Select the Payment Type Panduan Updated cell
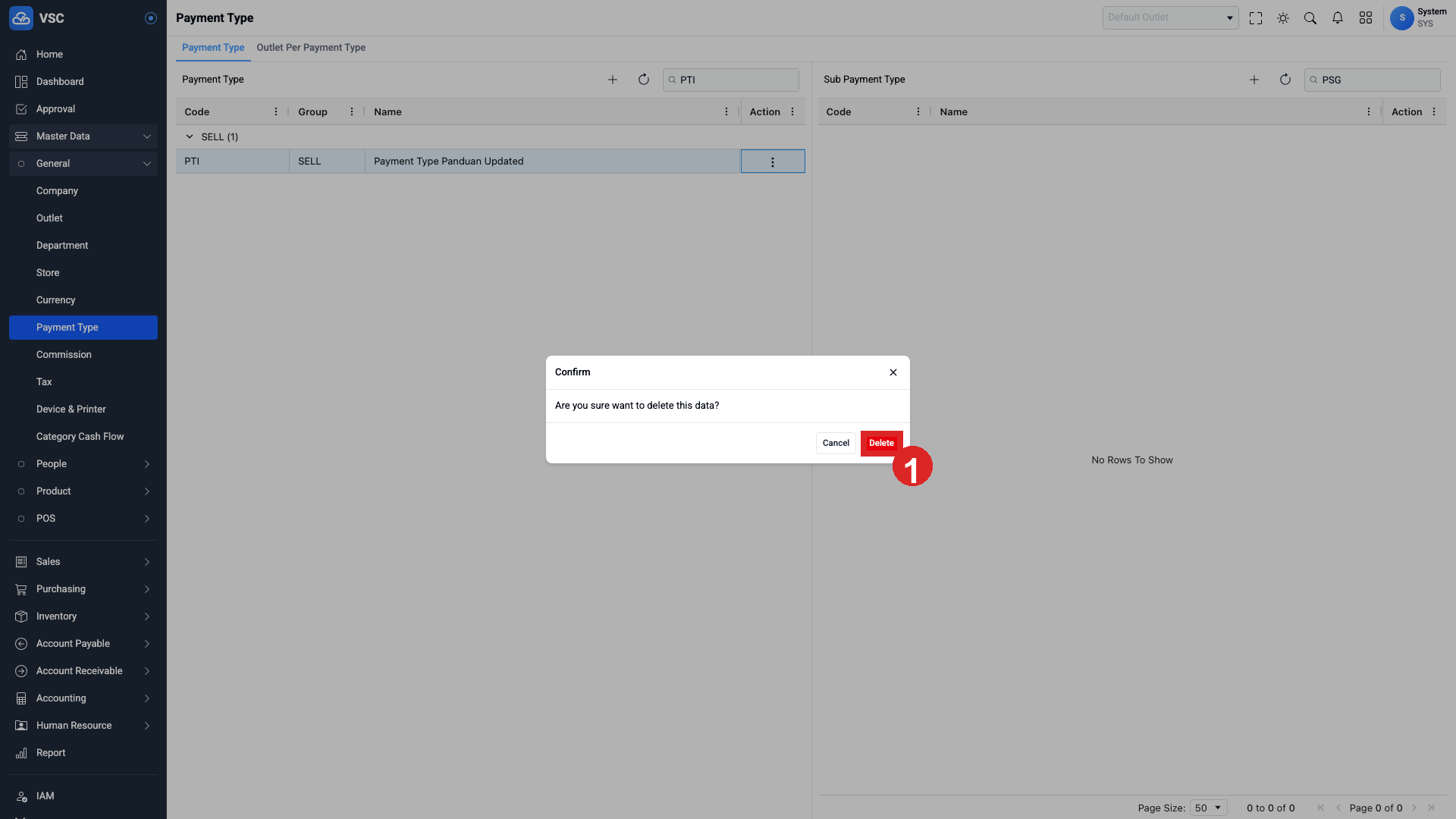The image size is (1456, 819). [x=553, y=162]
